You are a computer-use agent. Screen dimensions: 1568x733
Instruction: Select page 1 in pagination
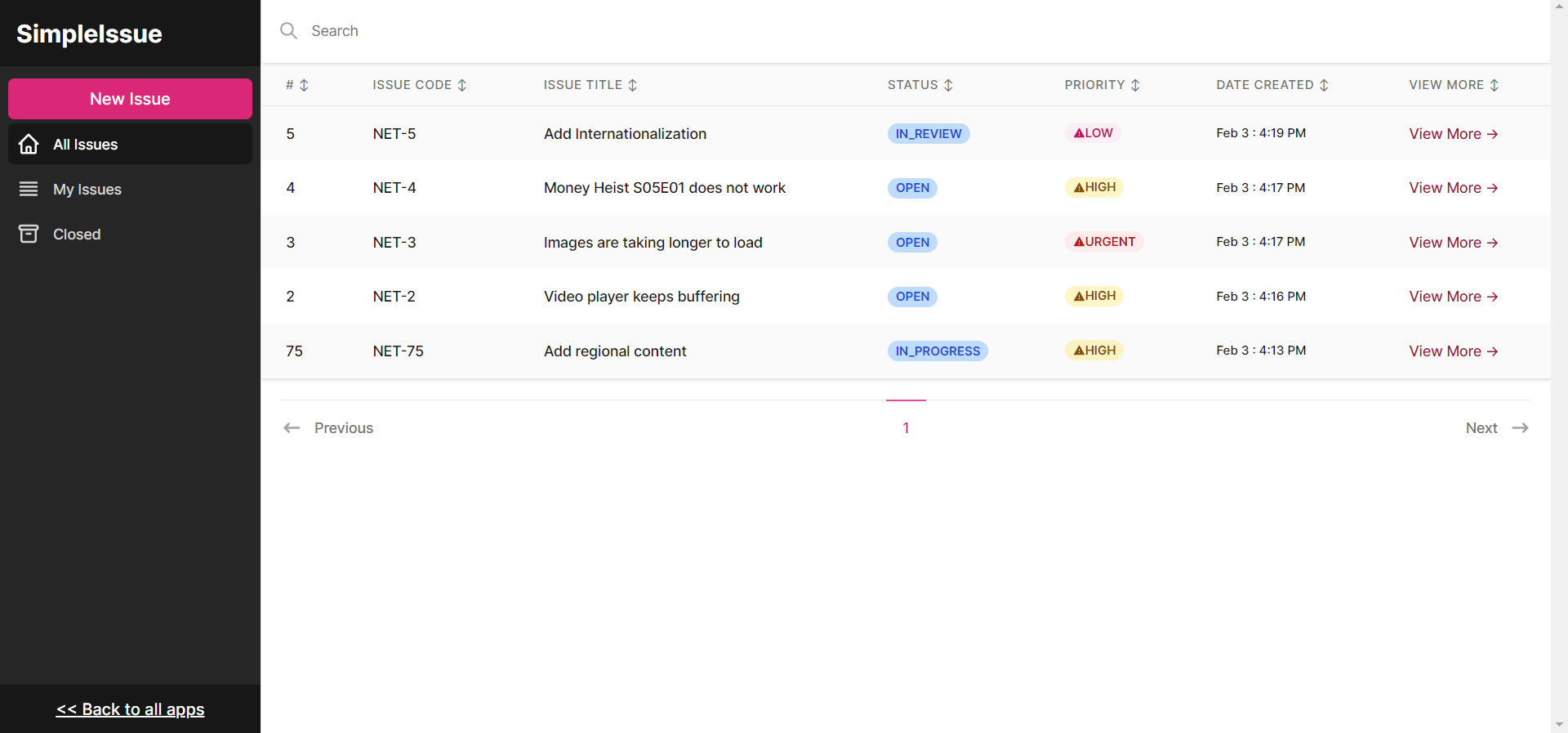tap(906, 428)
